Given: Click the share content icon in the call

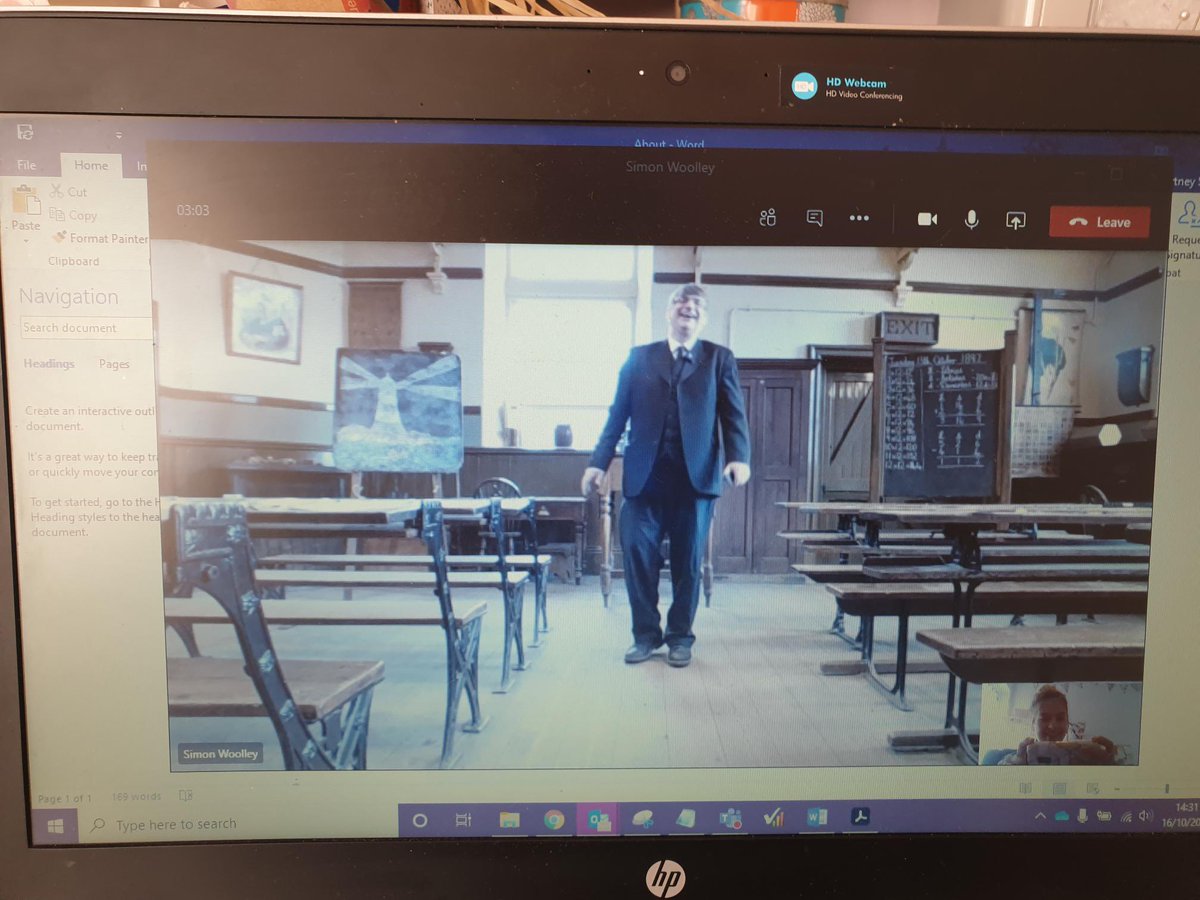Looking at the screenshot, I should pos(1015,220).
